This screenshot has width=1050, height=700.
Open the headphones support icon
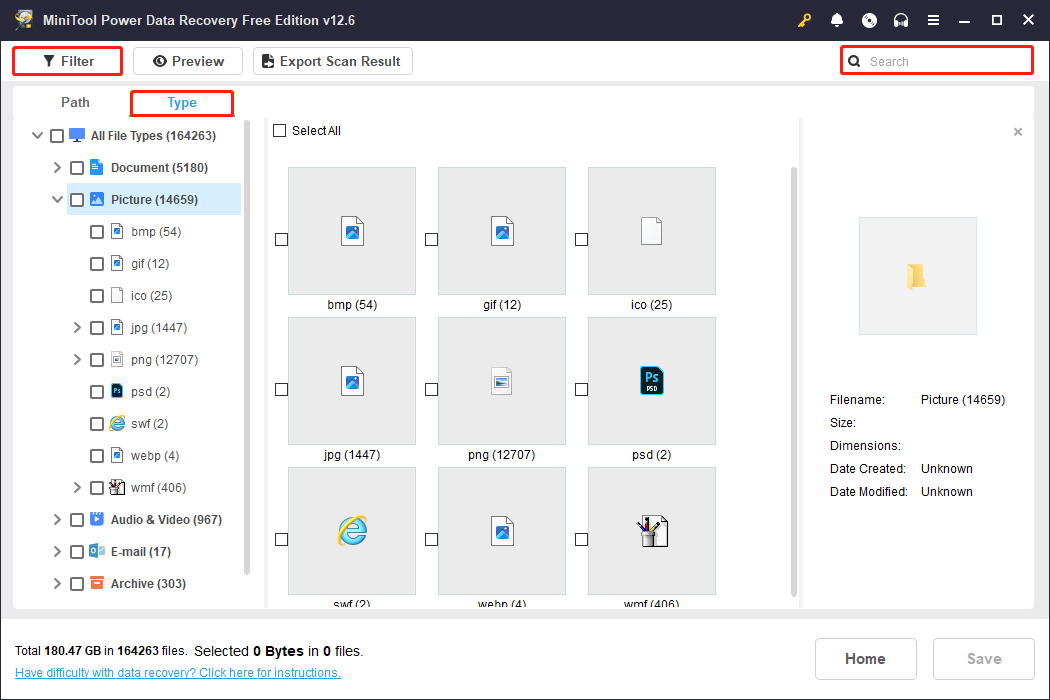tap(901, 21)
